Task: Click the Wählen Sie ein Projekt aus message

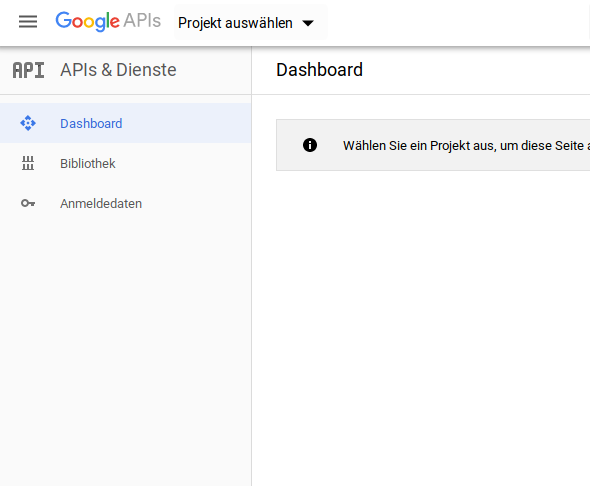Action: point(466,146)
